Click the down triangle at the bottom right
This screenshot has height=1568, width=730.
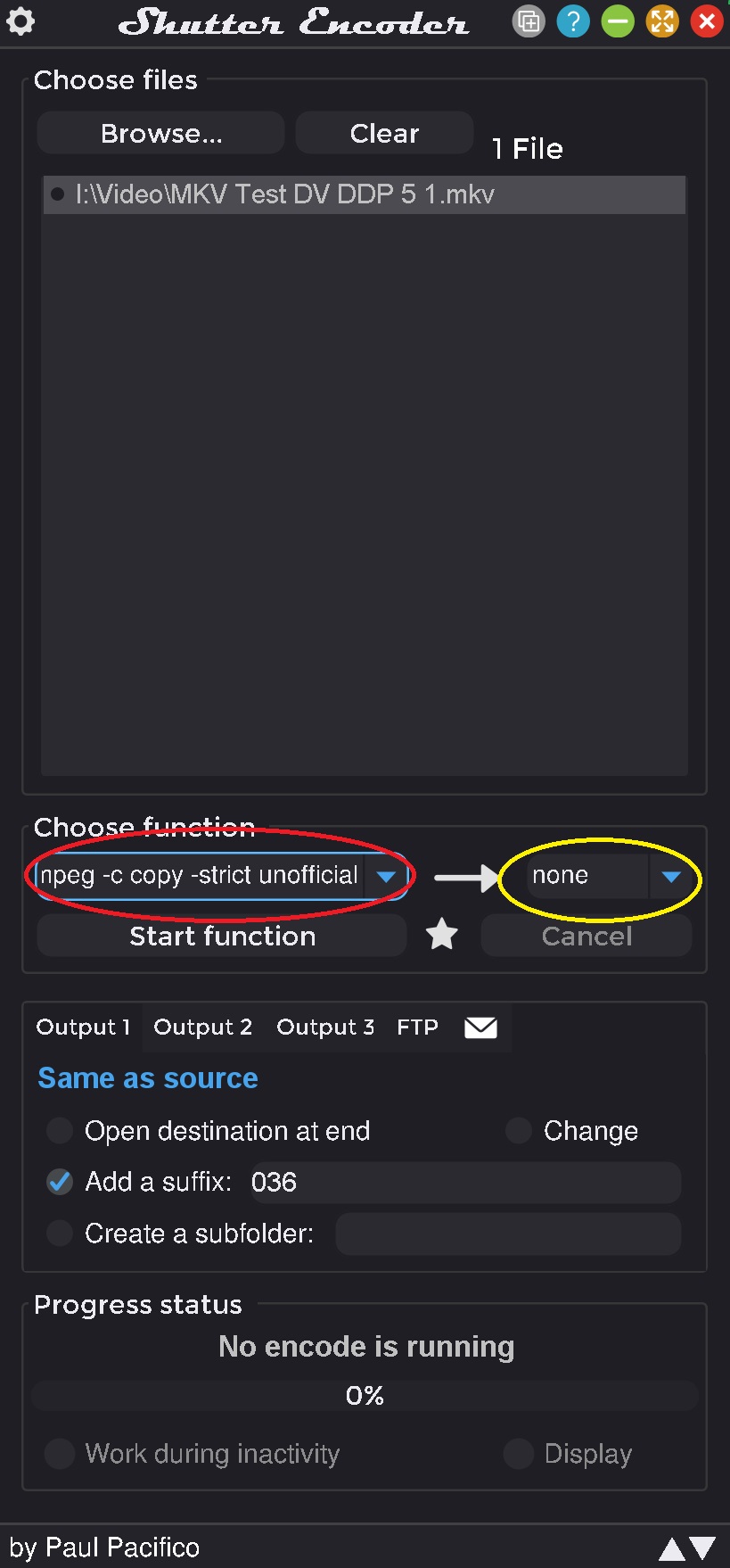pyautogui.click(x=702, y=1549)
